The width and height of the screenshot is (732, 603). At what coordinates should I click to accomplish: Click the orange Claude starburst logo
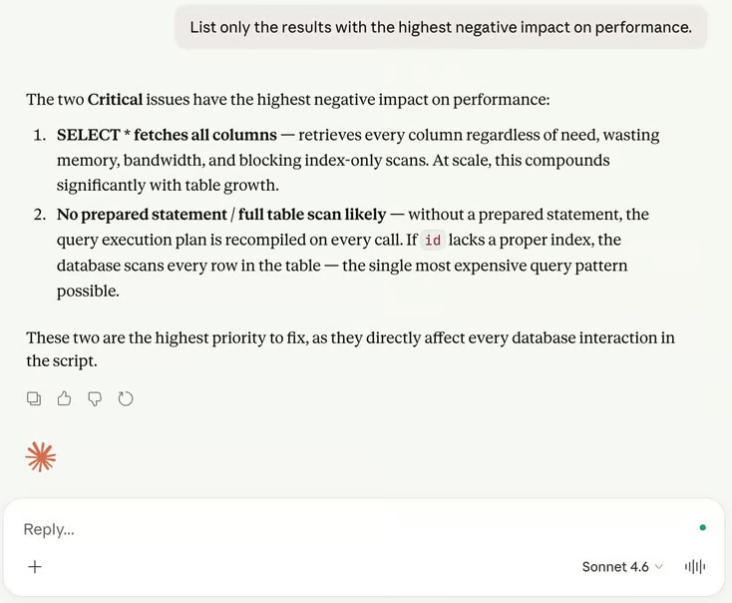tap(41, 456)
